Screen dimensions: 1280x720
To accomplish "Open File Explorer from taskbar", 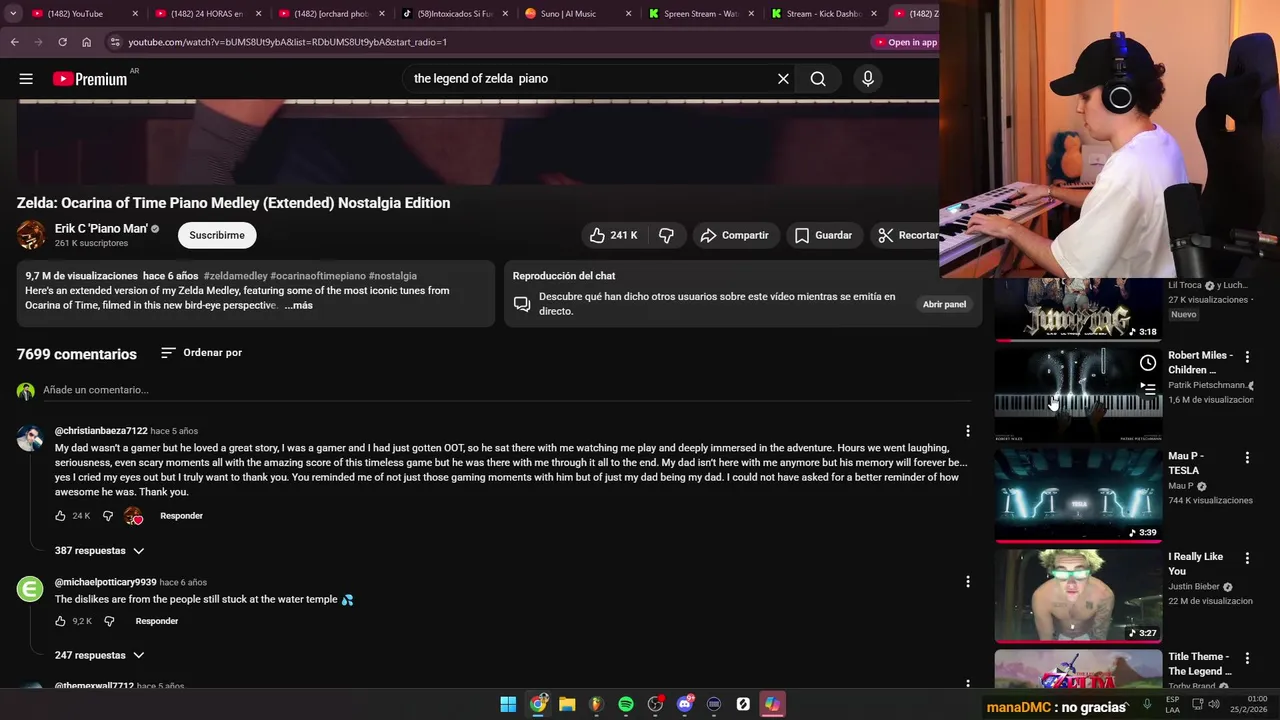I will [567, 704].
